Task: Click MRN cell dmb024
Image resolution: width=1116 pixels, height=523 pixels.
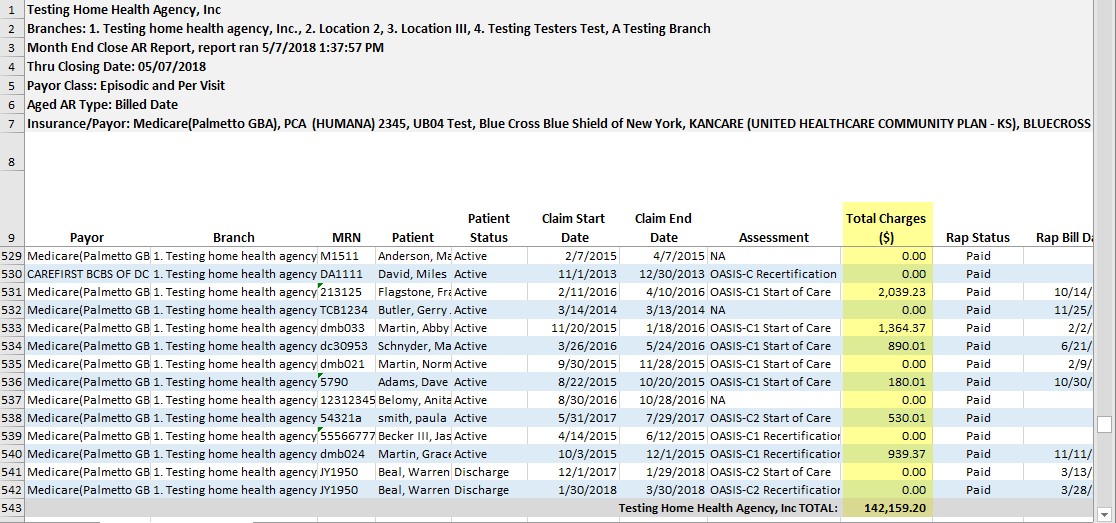Action: pos(347,454)
